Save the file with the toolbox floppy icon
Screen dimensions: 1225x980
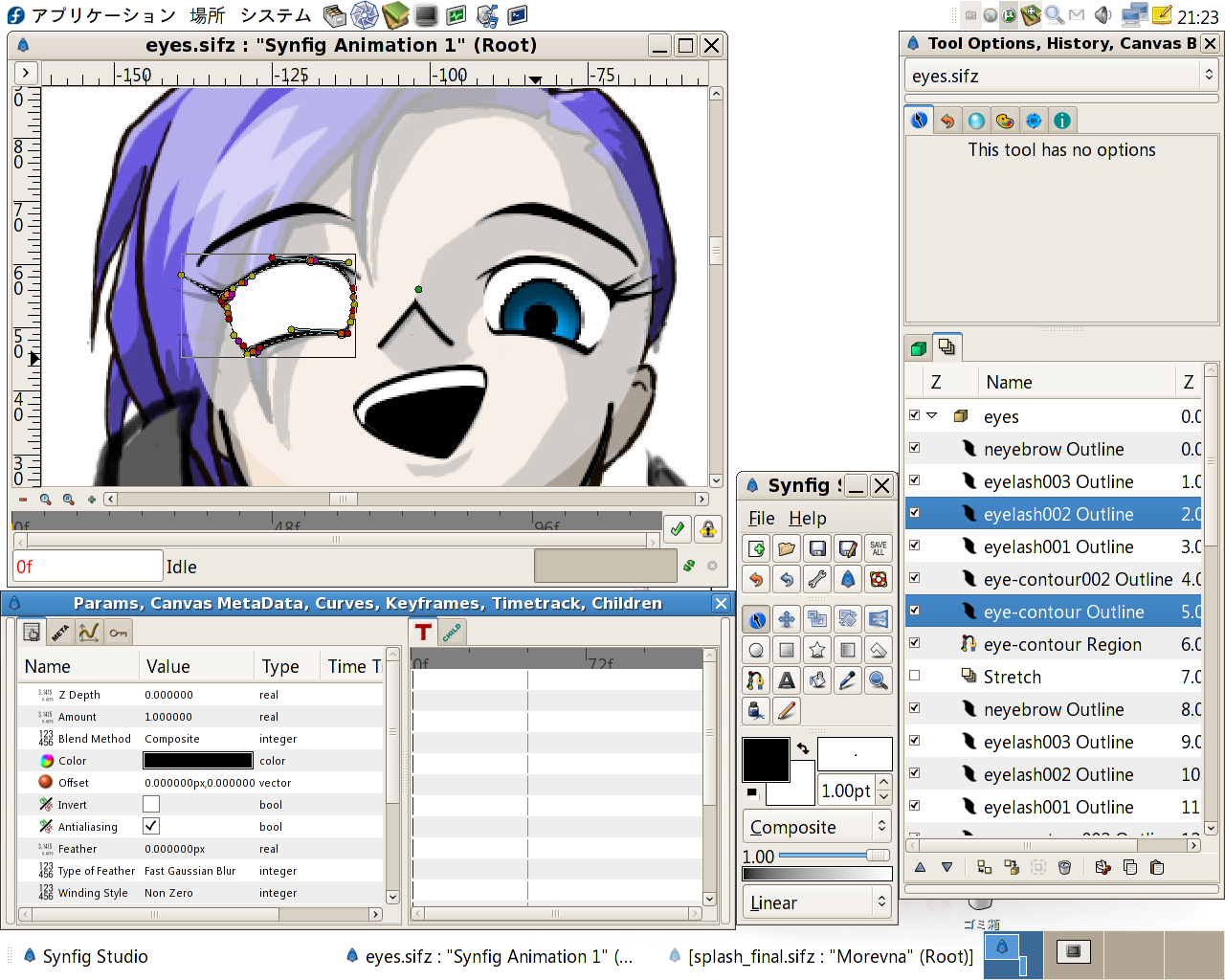tap(817, 548)
